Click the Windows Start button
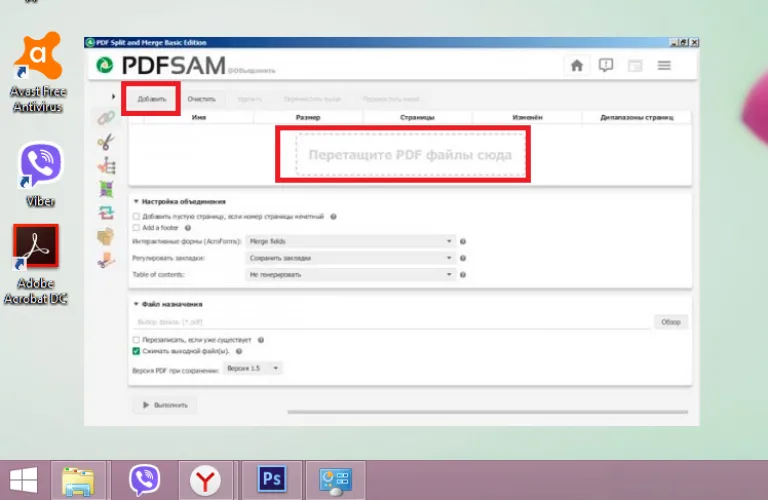768x500 pixels. 23,480
